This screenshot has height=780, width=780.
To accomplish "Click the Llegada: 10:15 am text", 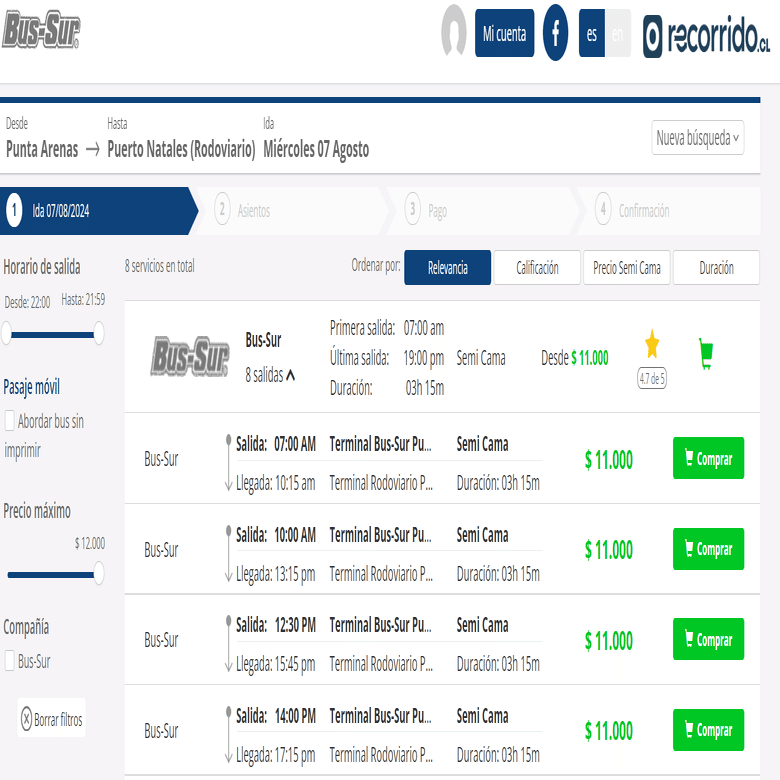I will (276, 483).
